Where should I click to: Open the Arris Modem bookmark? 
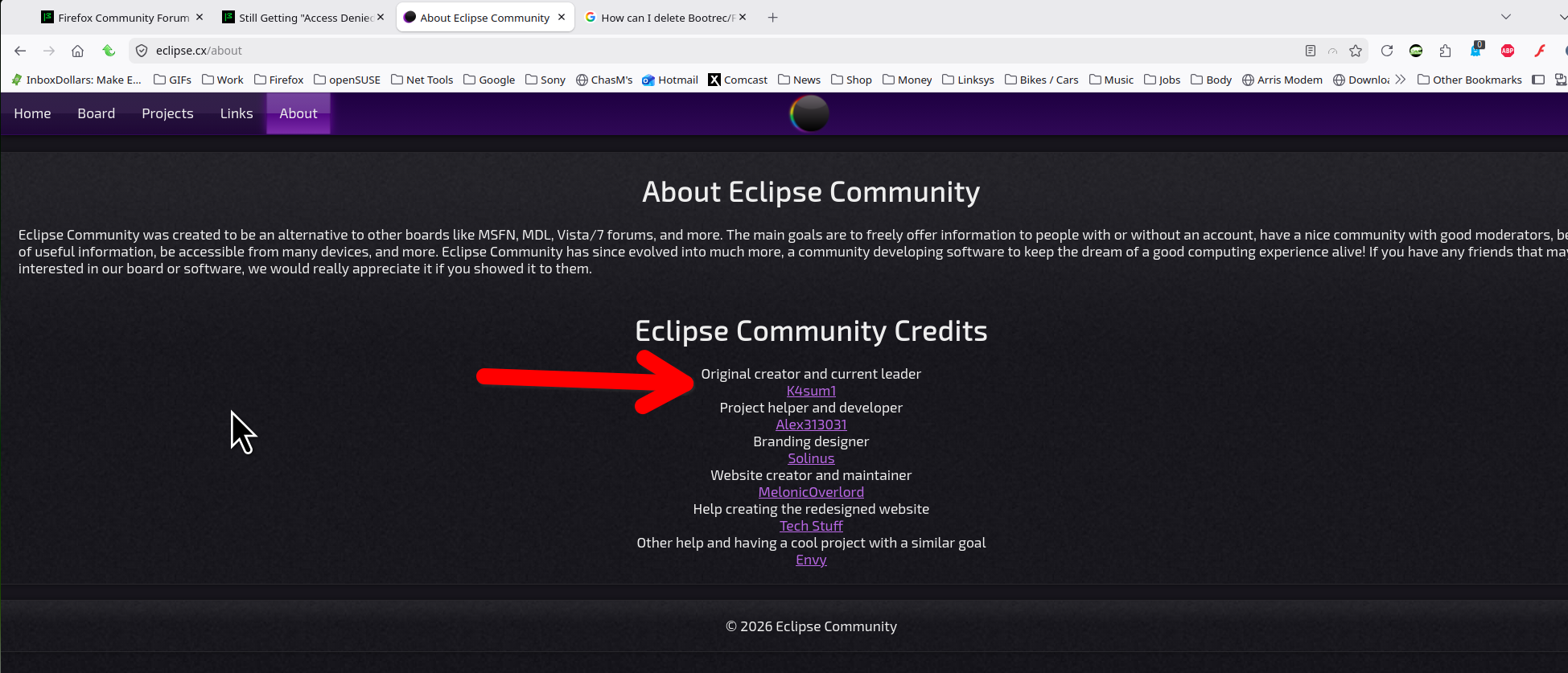[1282, 80]
